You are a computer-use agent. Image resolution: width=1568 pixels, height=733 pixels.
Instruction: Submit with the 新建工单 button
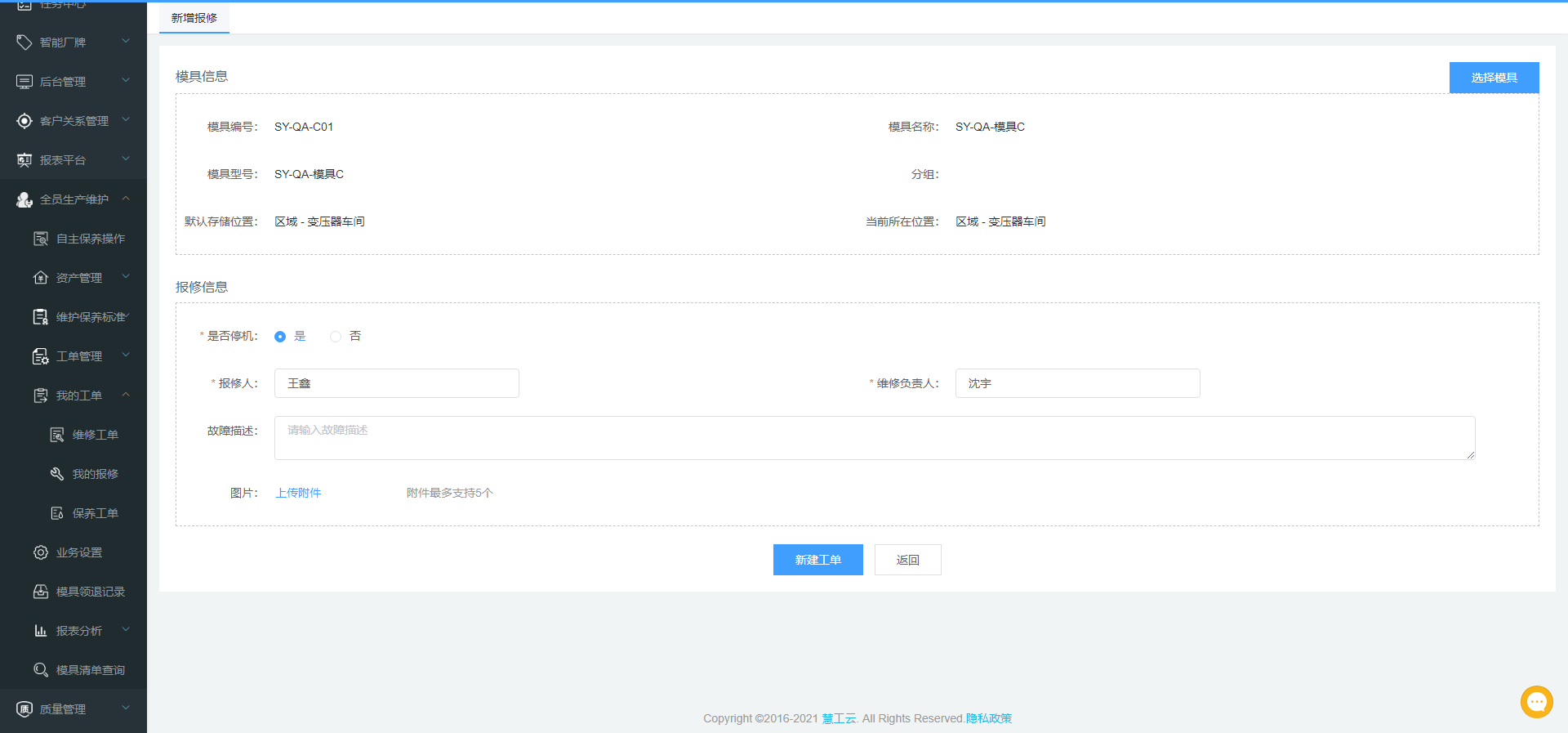817,560
